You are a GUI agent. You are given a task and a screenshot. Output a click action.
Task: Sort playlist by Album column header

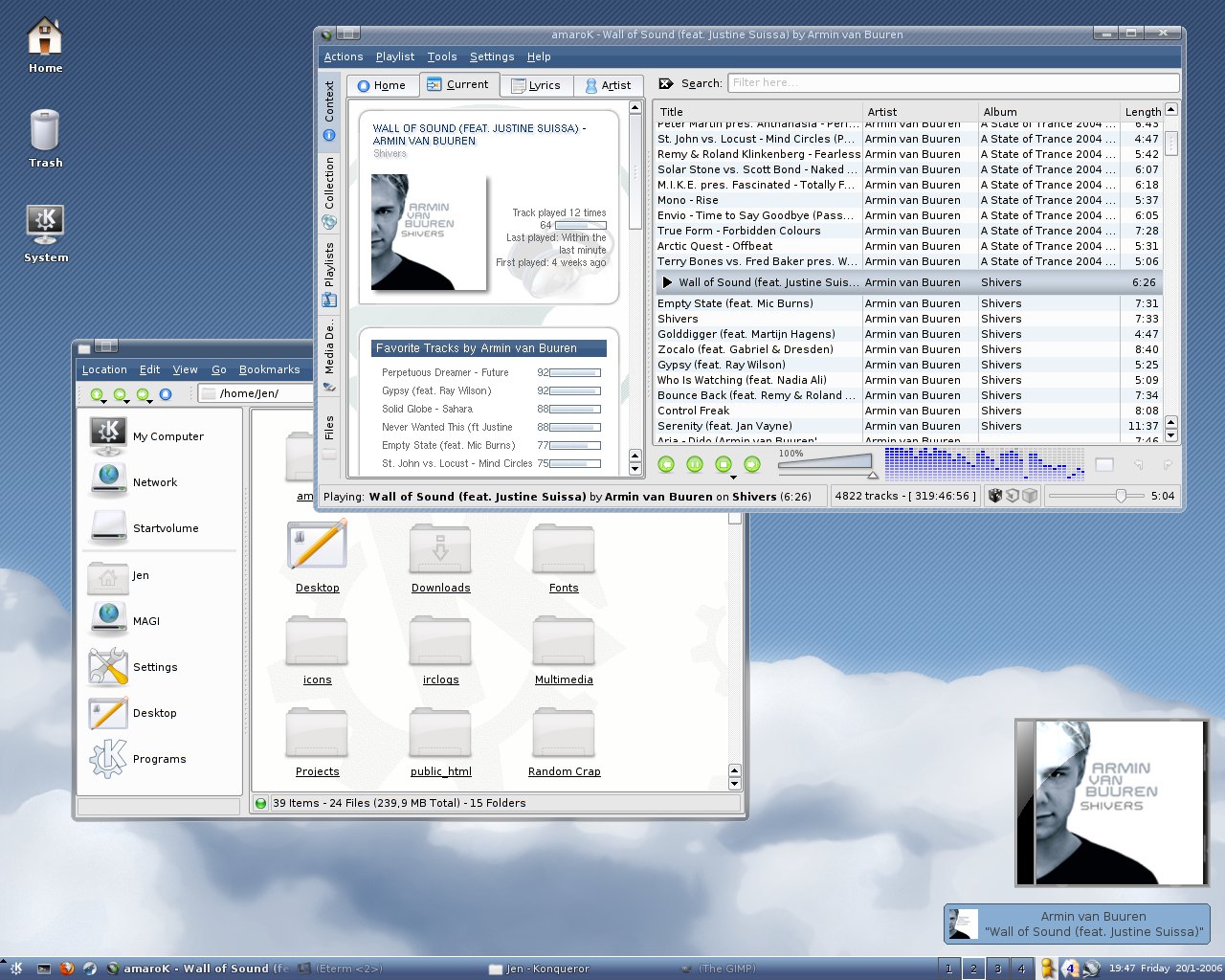tap(1048, 111)
